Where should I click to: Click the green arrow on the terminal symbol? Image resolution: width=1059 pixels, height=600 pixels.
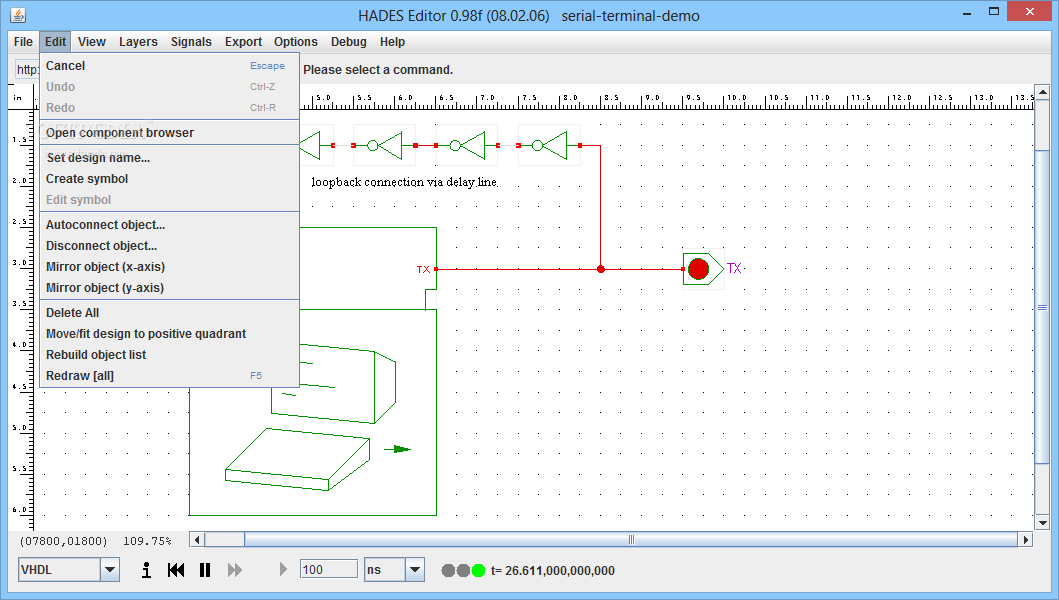click(x=398, y=449)
